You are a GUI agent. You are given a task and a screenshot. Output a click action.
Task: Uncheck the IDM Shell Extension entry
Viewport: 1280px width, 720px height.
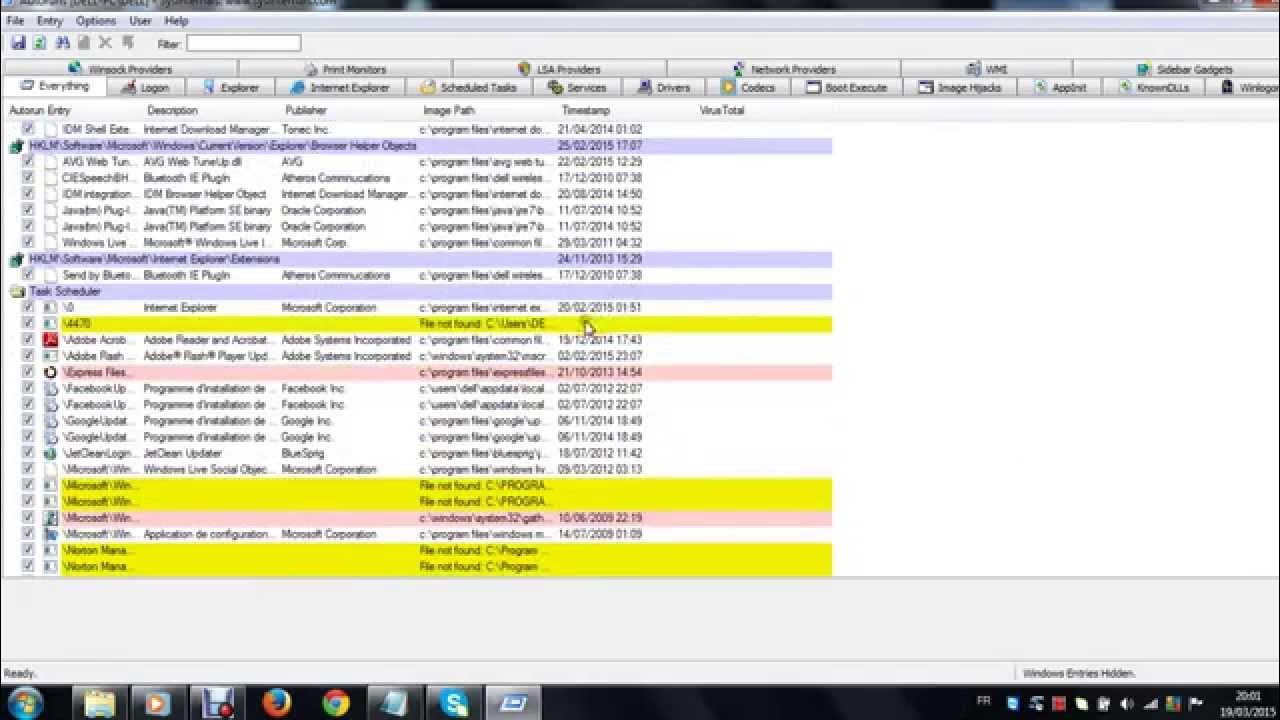28,129
